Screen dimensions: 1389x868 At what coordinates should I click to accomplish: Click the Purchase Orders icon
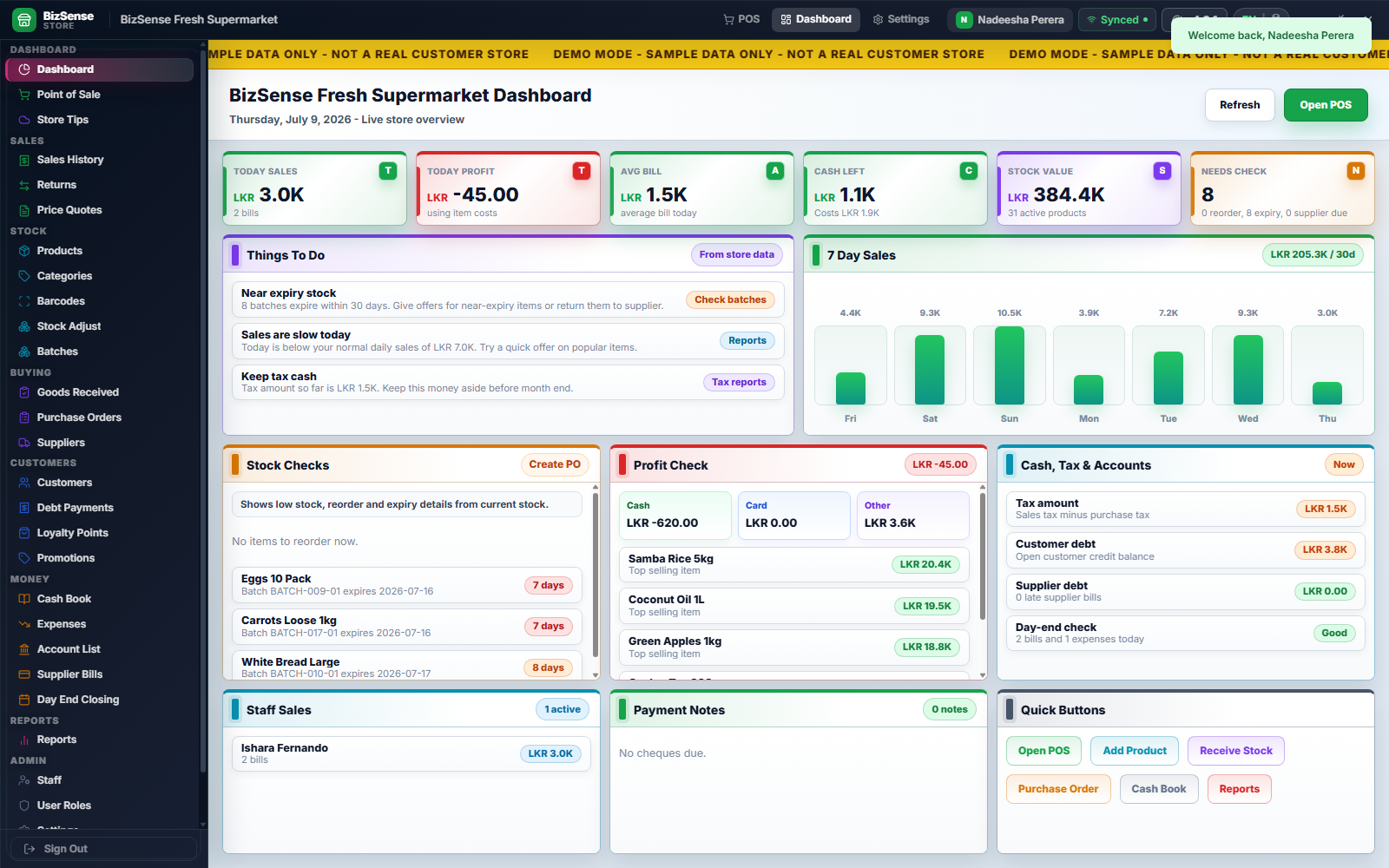(x=24, y=418)
